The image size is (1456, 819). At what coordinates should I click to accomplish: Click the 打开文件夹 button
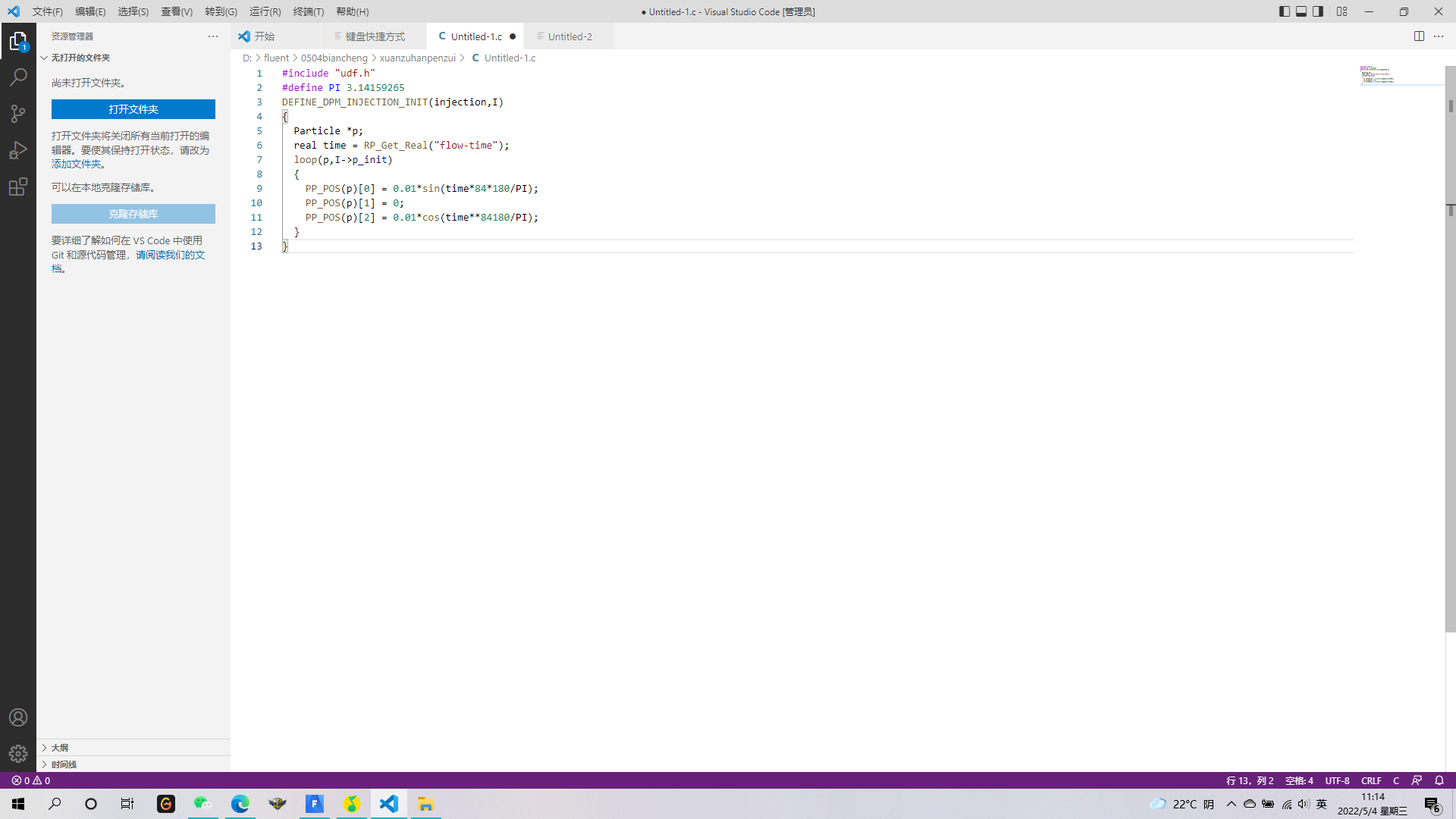[x=133, y=109]
